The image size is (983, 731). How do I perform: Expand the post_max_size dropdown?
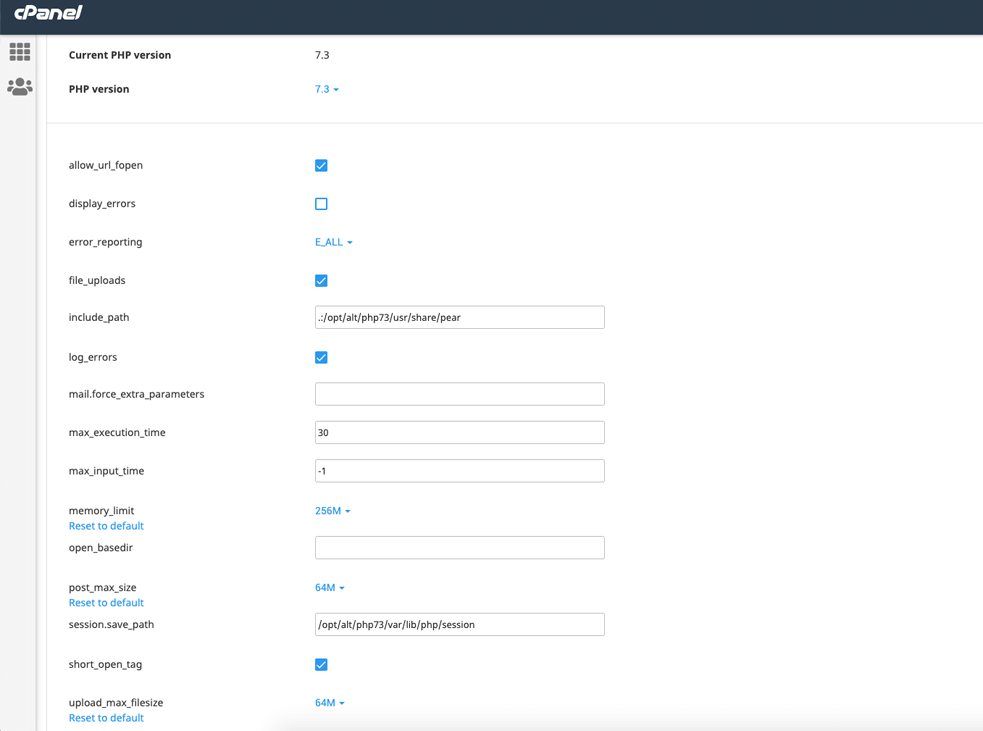[x=330, y=587]
